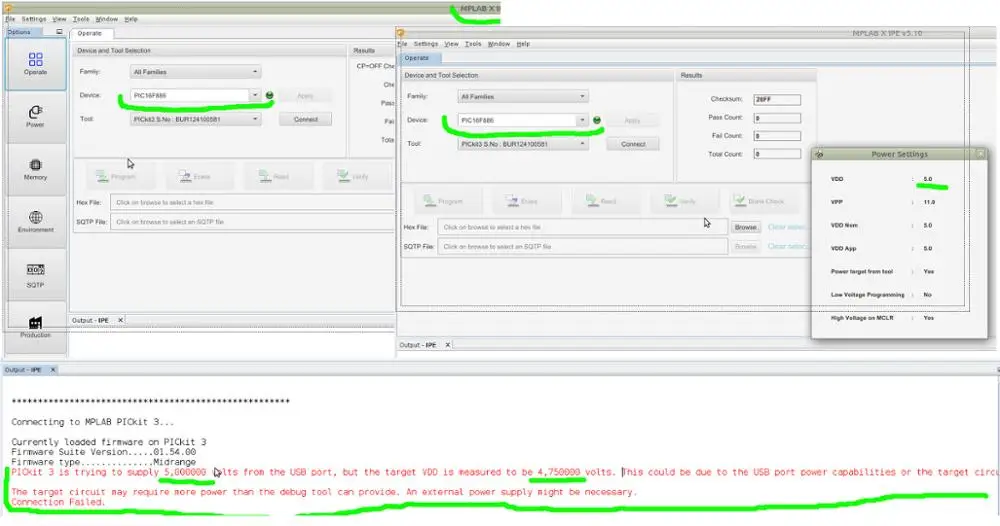Viewport: 1000px width, 526px height.
Task: Open the Power section in Options sidebar
Action: point(36,117)
